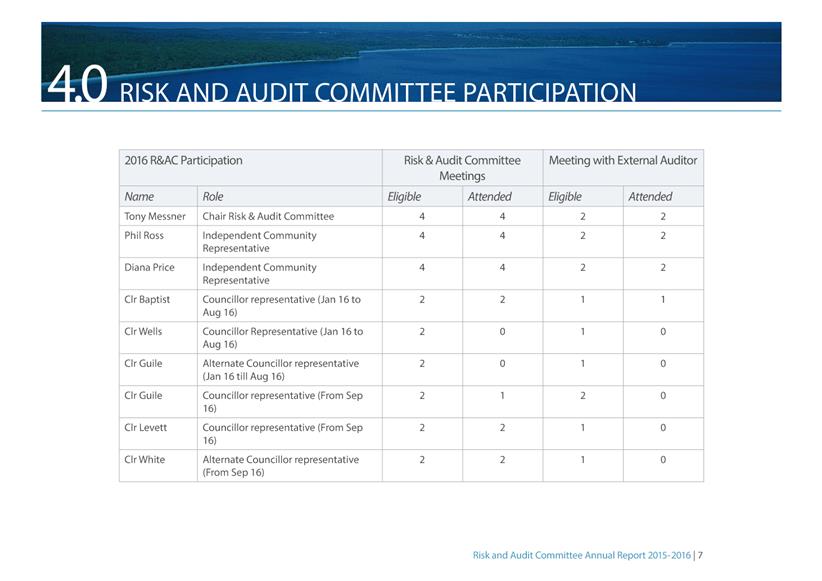Click "Eligible" under Risk & Audit Committee Meetings
822x581 pixels.
pos(404,197)
